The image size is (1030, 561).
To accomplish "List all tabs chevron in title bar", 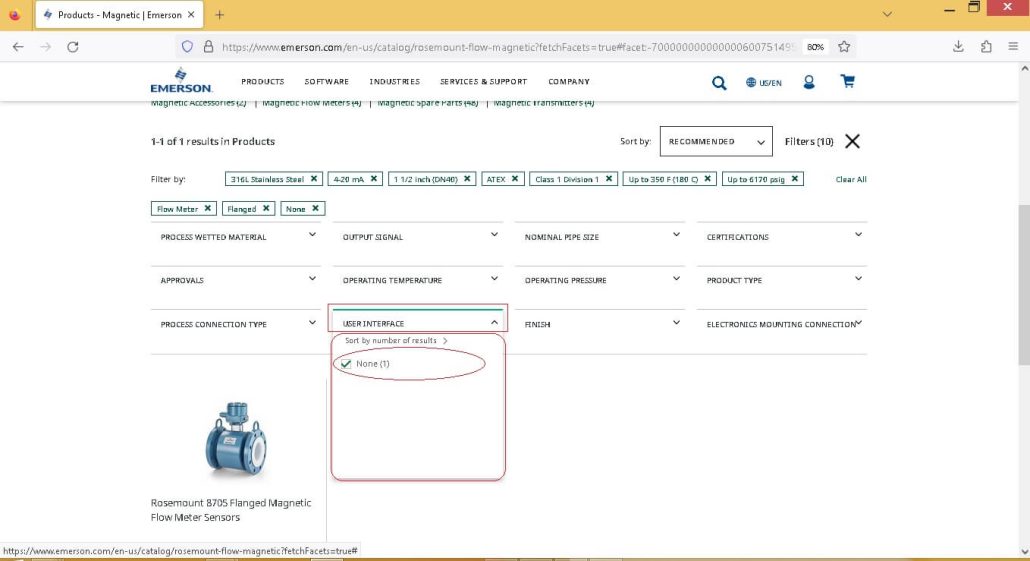I will [887, 14].
